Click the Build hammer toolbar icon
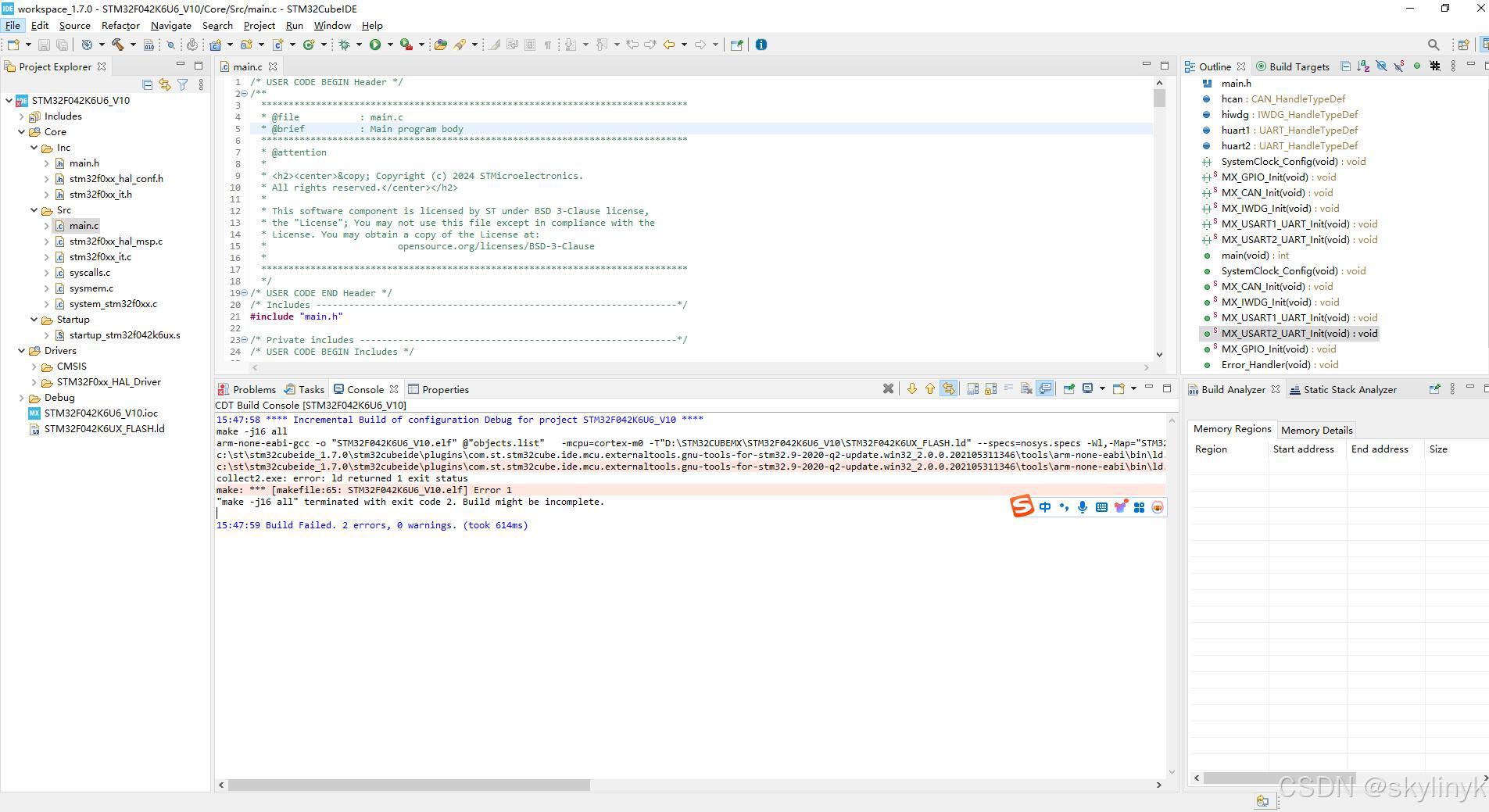Image resolution: width=1489 pixels, height=812 pixels. coord(118,45)
